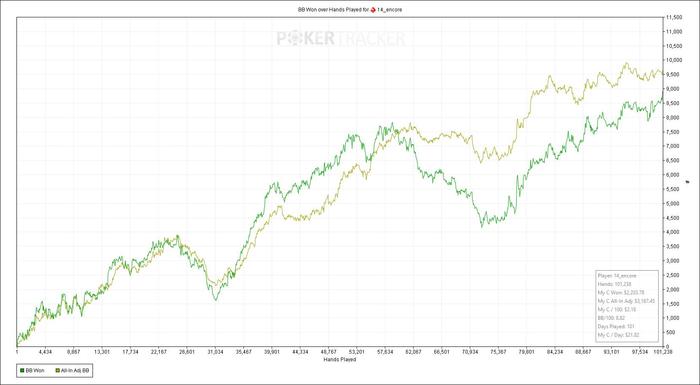This screenshot has width=700, height=385.
Task: Select the All-In Adj BB legend label
Action: (x=75, y=371)
